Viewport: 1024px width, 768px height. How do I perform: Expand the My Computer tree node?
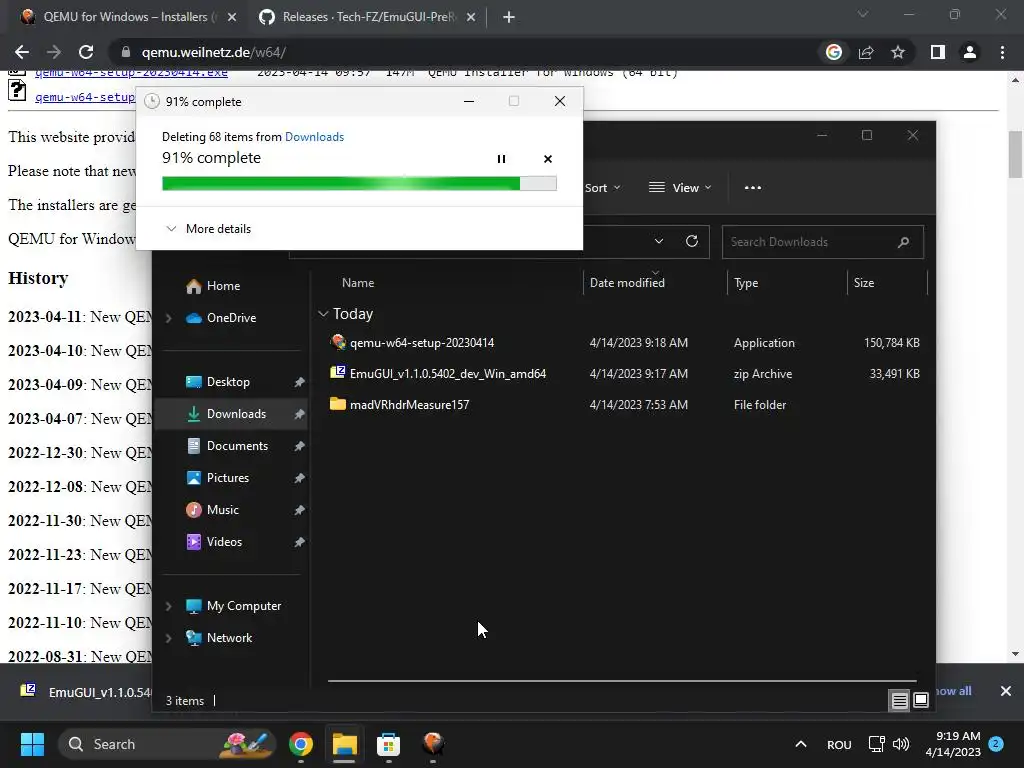click(168, 605)
